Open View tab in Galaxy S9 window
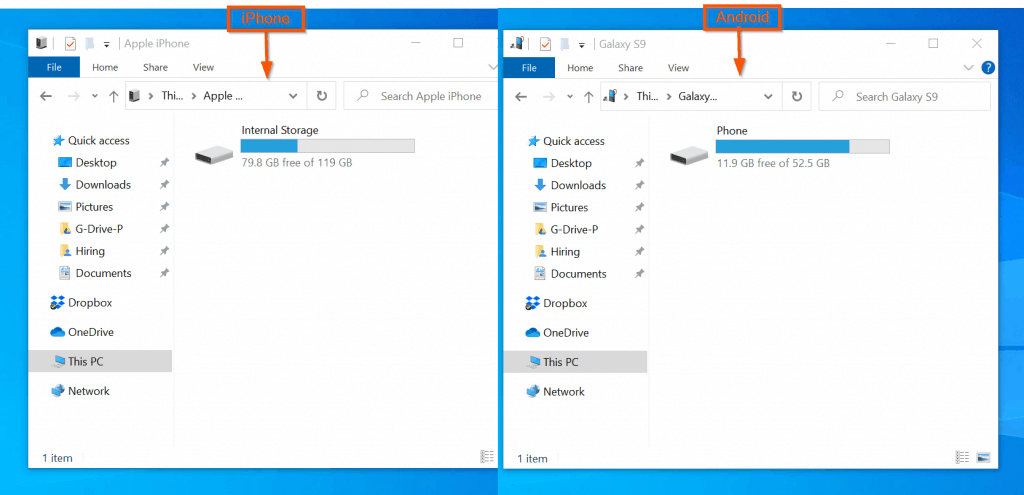This screenshot has height=495, width=1024. point(679,68)
